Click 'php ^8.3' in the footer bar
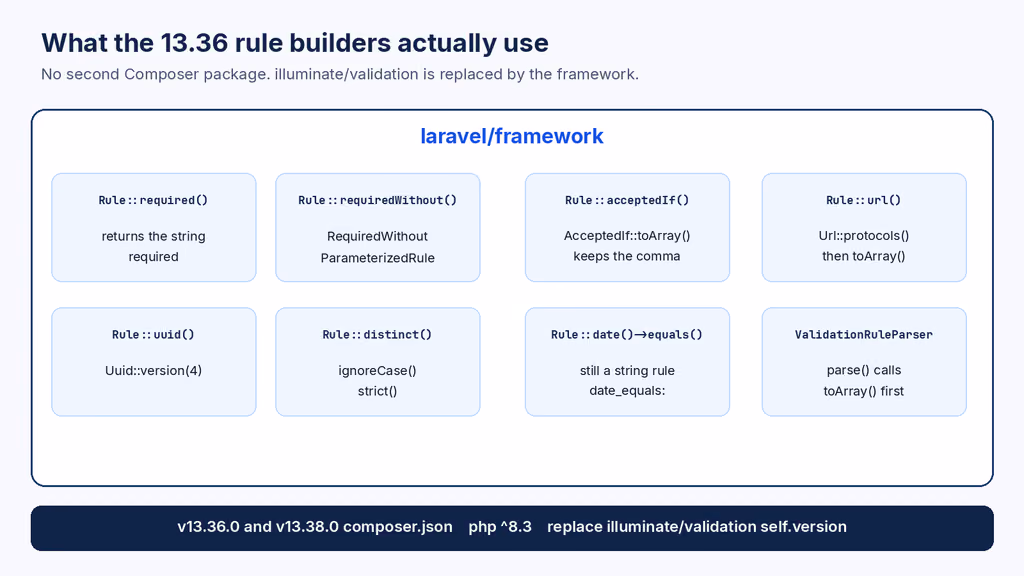 (x=500, y=527)
